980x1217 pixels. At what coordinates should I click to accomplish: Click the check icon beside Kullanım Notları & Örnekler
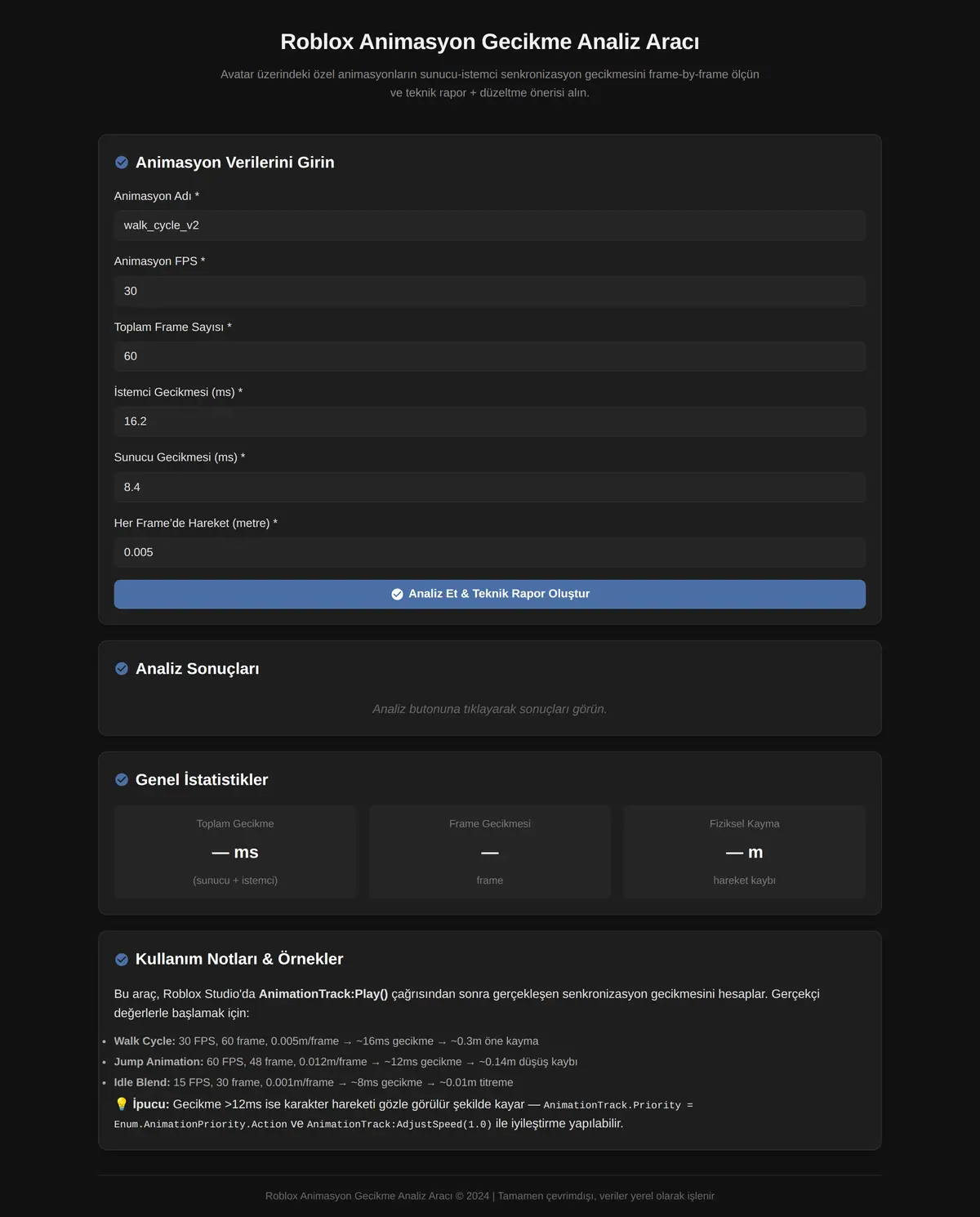tap(122, 960)
